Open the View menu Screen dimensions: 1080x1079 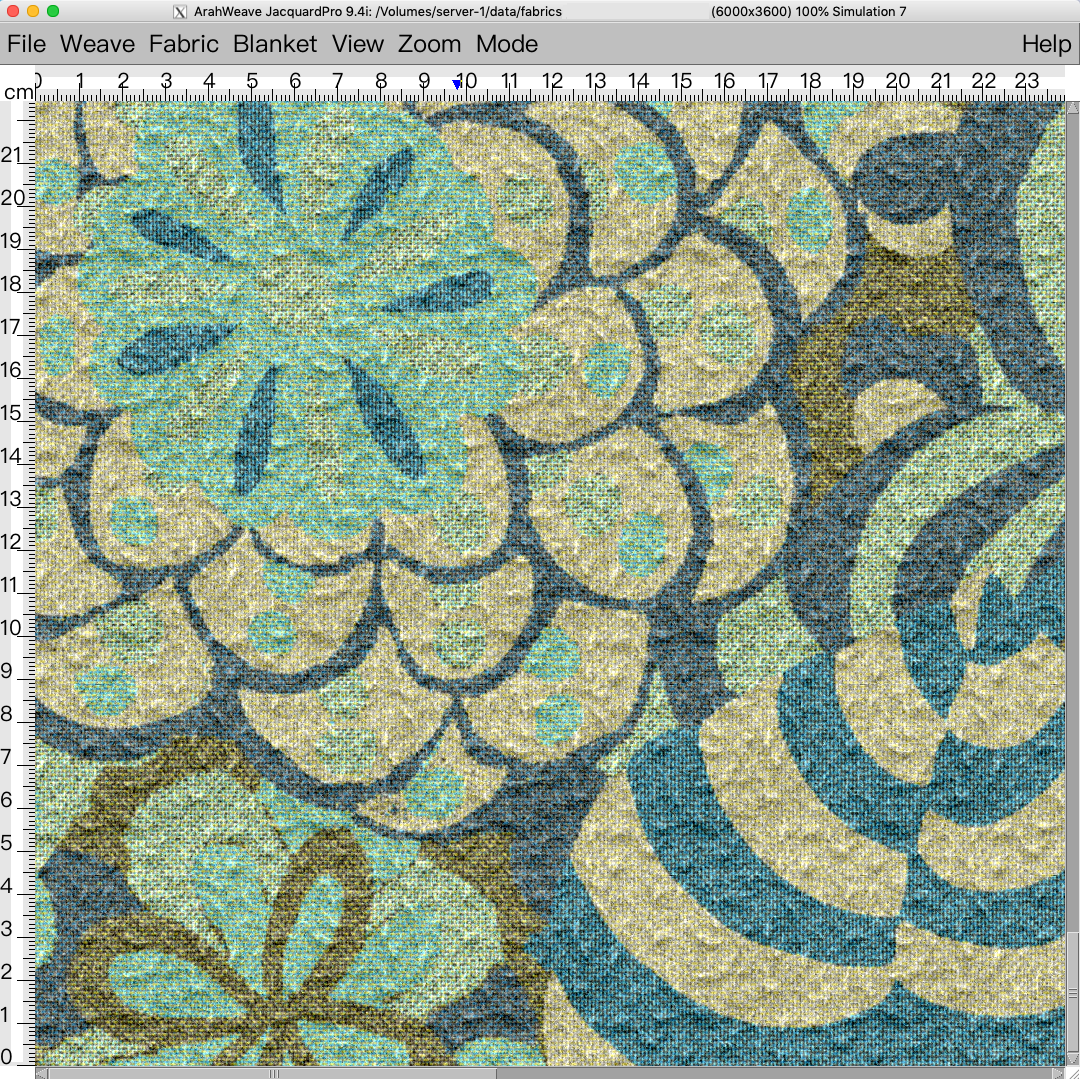[357, 44]
